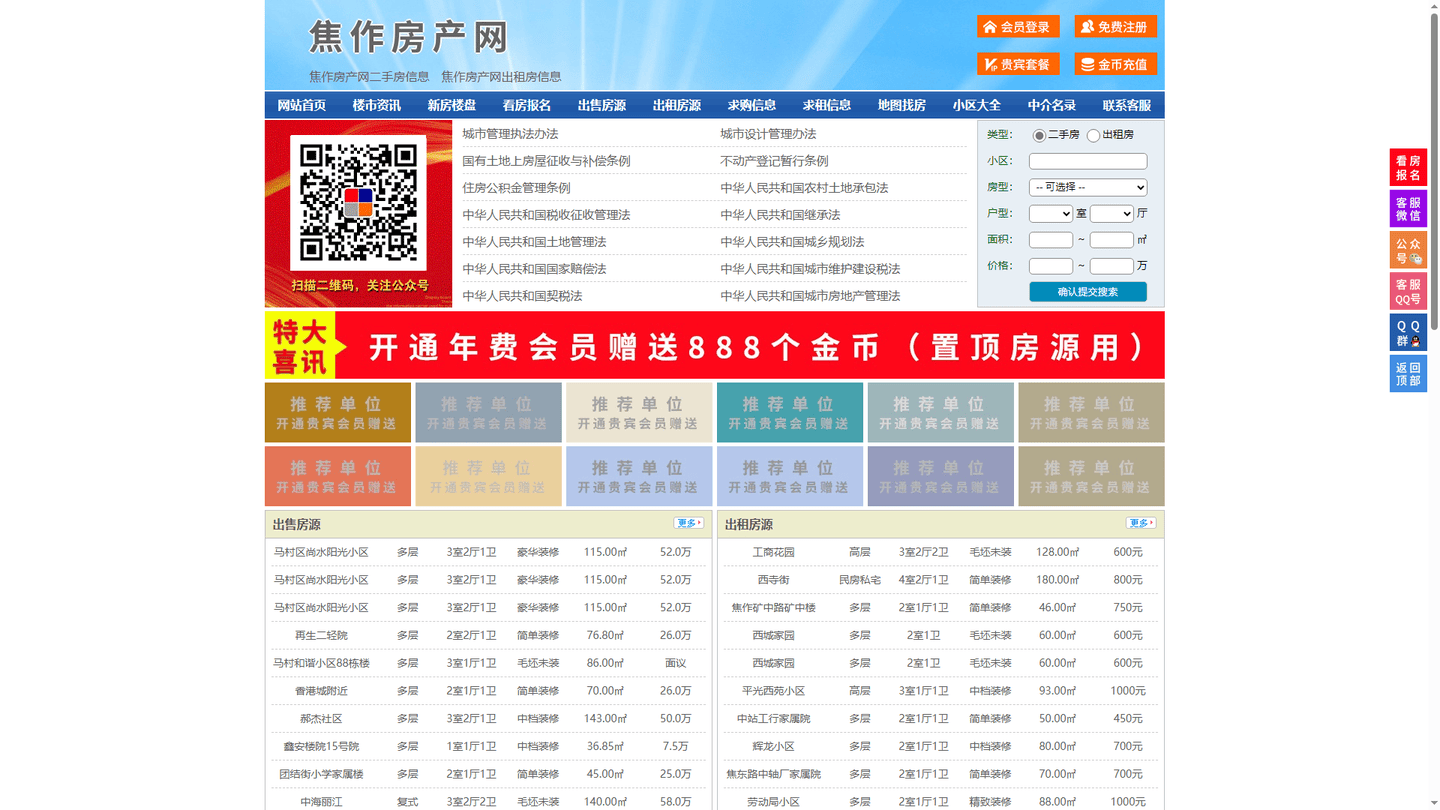Open the 郝杰社区 sale listing
The width and height of the screenshot is (1440, 810).
[x=321, y=719]
